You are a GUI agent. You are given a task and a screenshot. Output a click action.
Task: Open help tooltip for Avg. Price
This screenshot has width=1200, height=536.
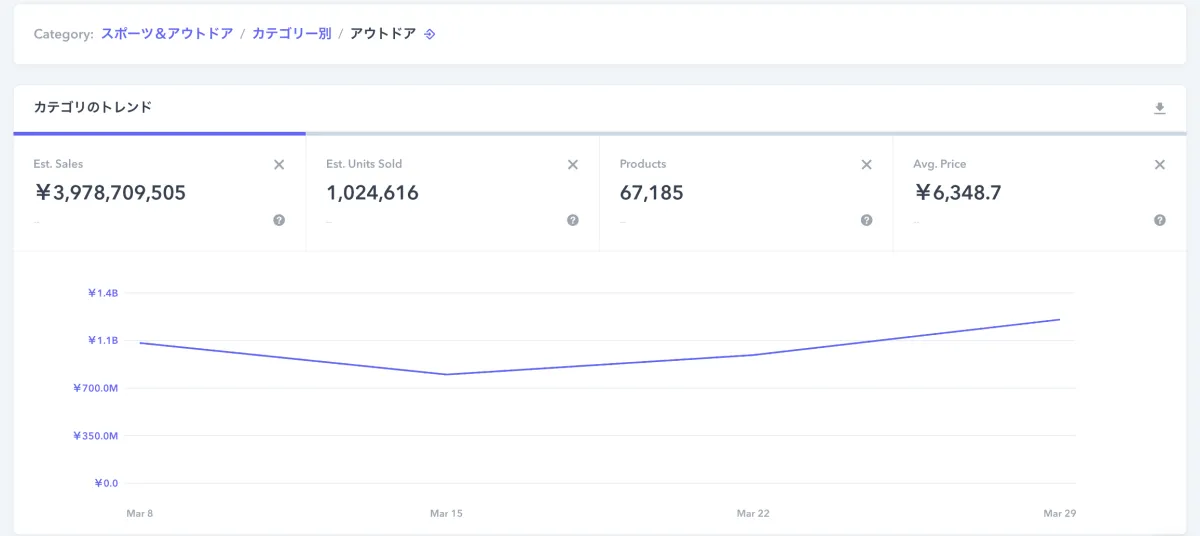[x=1160, y=220]
